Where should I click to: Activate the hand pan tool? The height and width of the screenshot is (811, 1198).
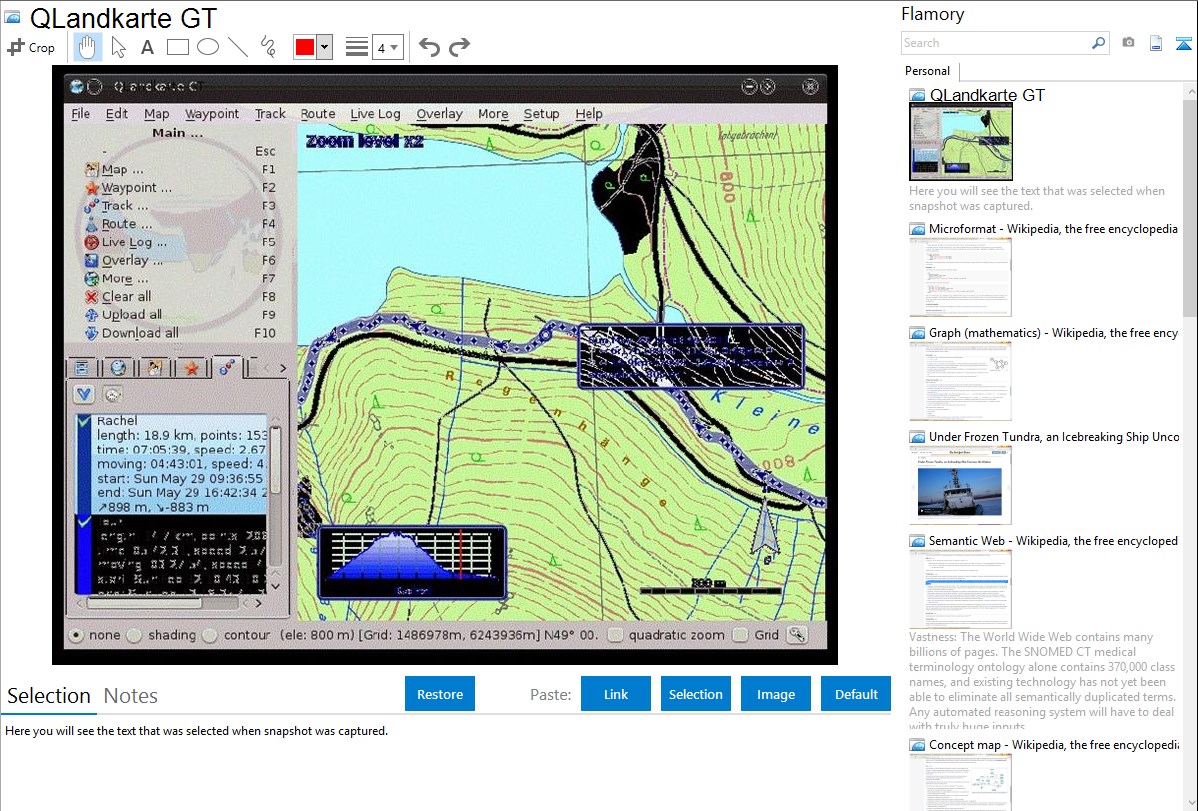pos(87,47)
